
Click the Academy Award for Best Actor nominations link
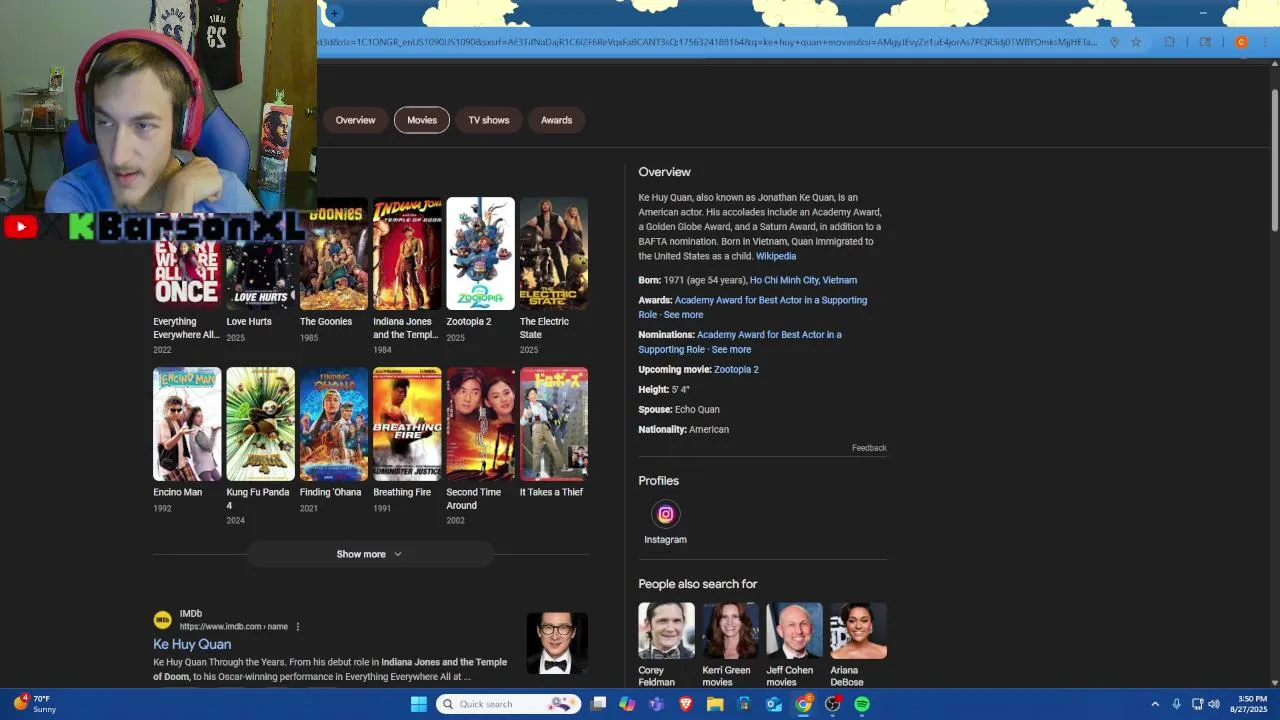(740, 342)
